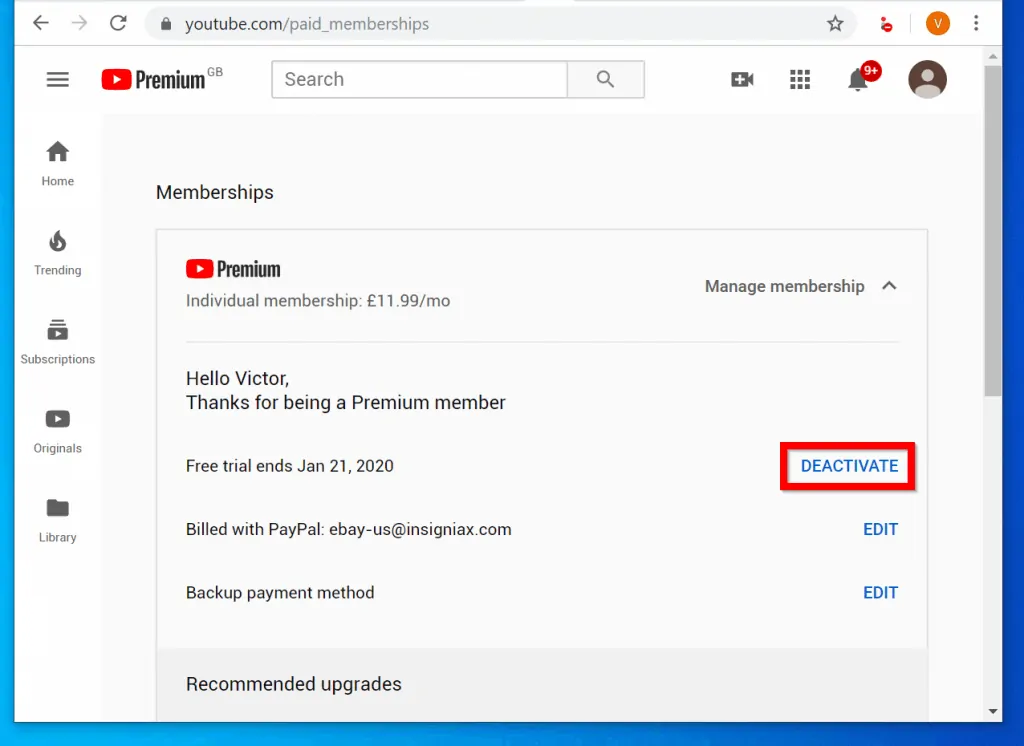The height and width of the screenshot is (746, 1024).
Task: Open the Chrome three-dot menu
Action: (x=976, y=22)
